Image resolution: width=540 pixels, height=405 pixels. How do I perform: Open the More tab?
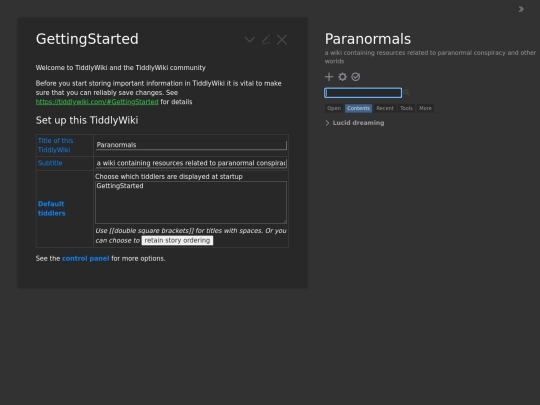click(425, 108)
